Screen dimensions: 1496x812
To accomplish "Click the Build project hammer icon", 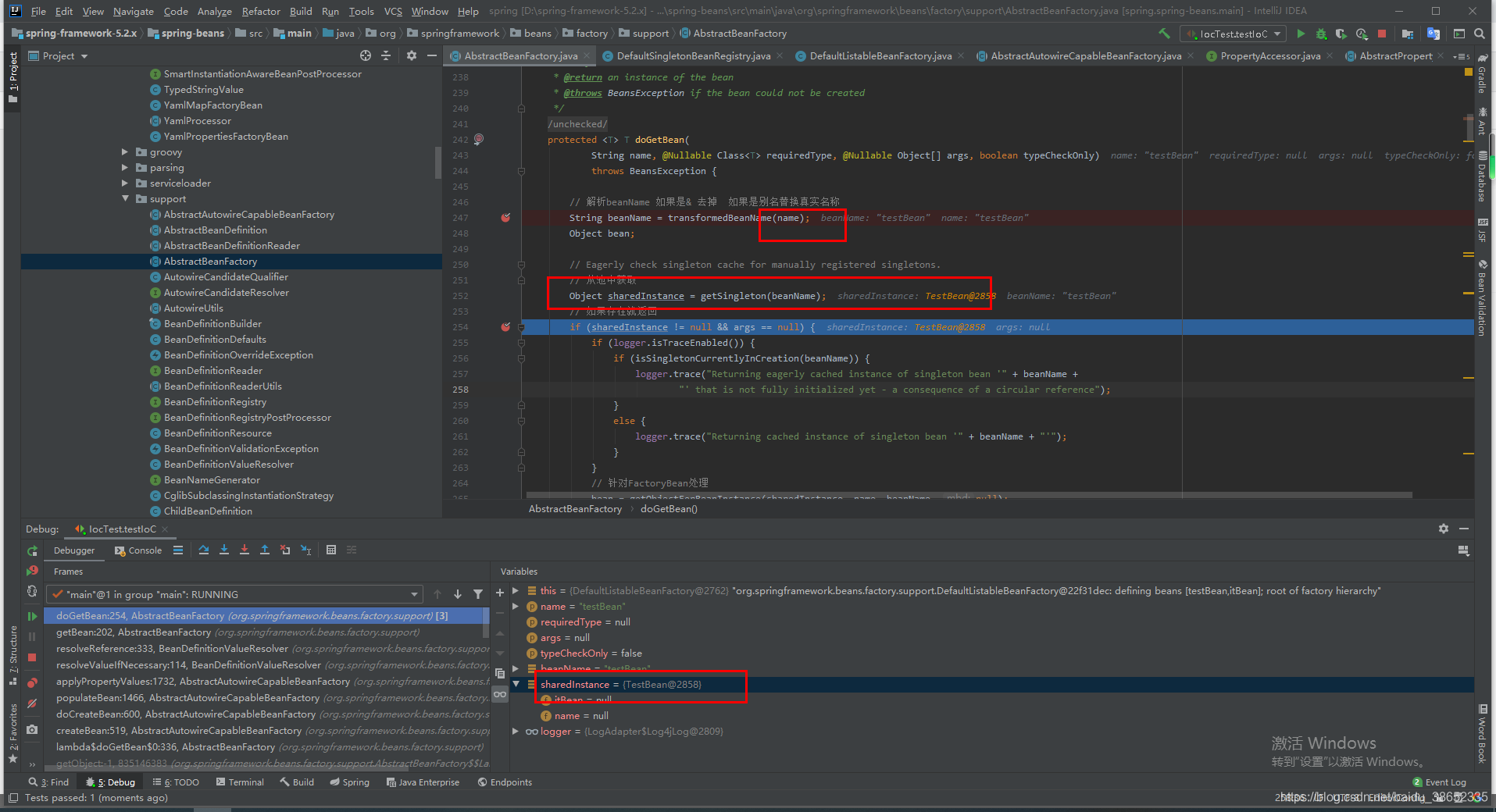I will [1164, 34].
